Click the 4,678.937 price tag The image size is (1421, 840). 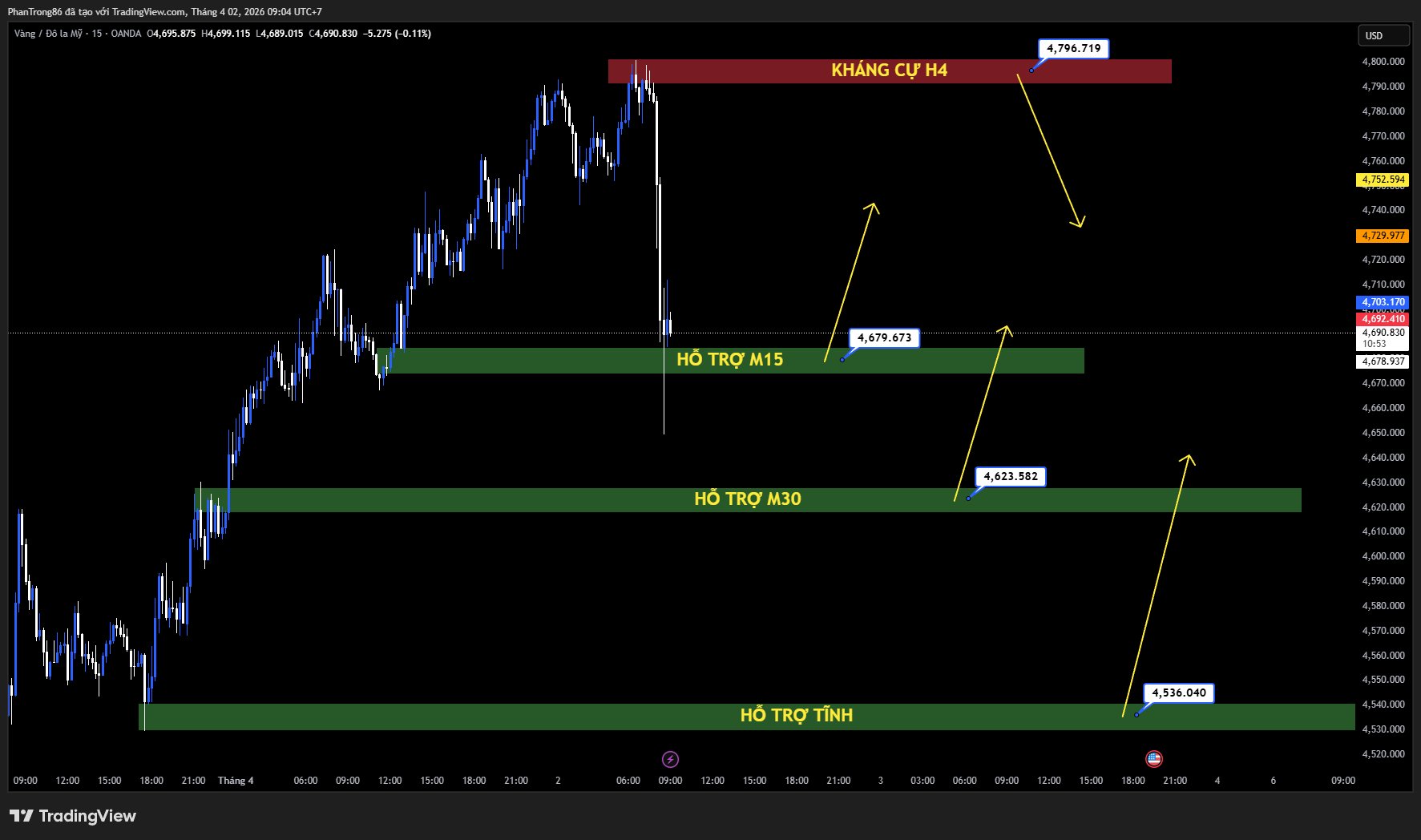(1383, 361)
